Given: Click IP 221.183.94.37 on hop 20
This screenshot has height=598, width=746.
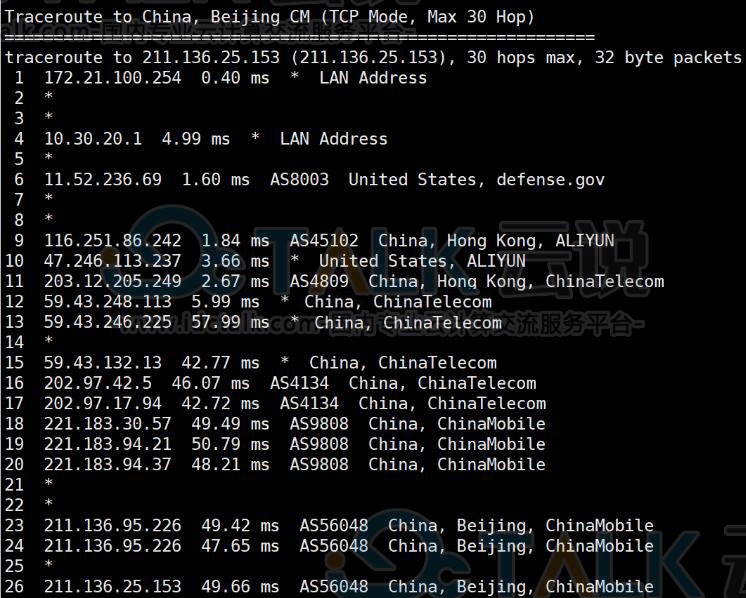Looking at the screenshot, I should click(x=108, y=464).
